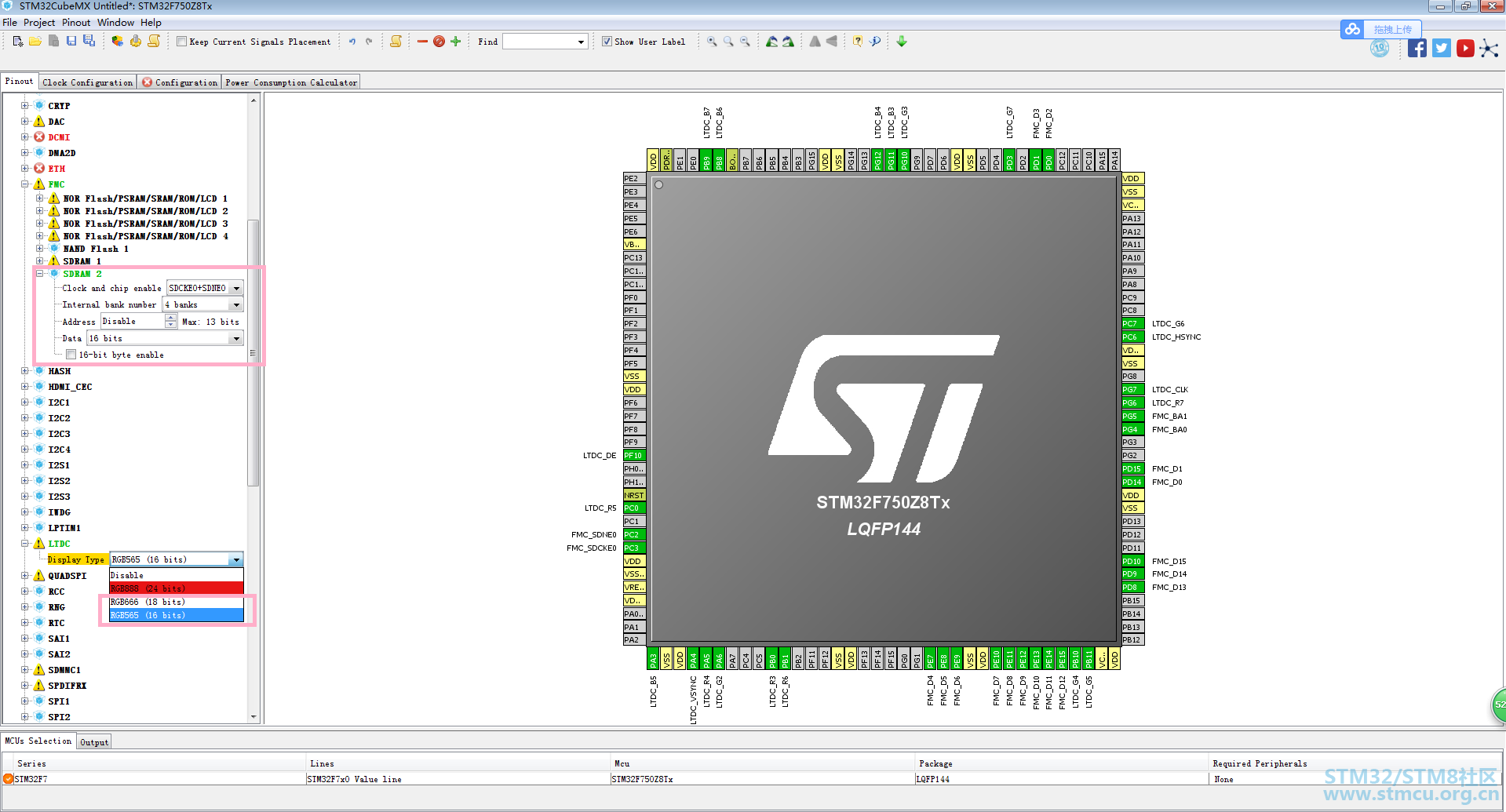This screenshot has width=1506, height=812.
Task: Click the Zoom Out magnifier icon
Action: click(745, 42)
